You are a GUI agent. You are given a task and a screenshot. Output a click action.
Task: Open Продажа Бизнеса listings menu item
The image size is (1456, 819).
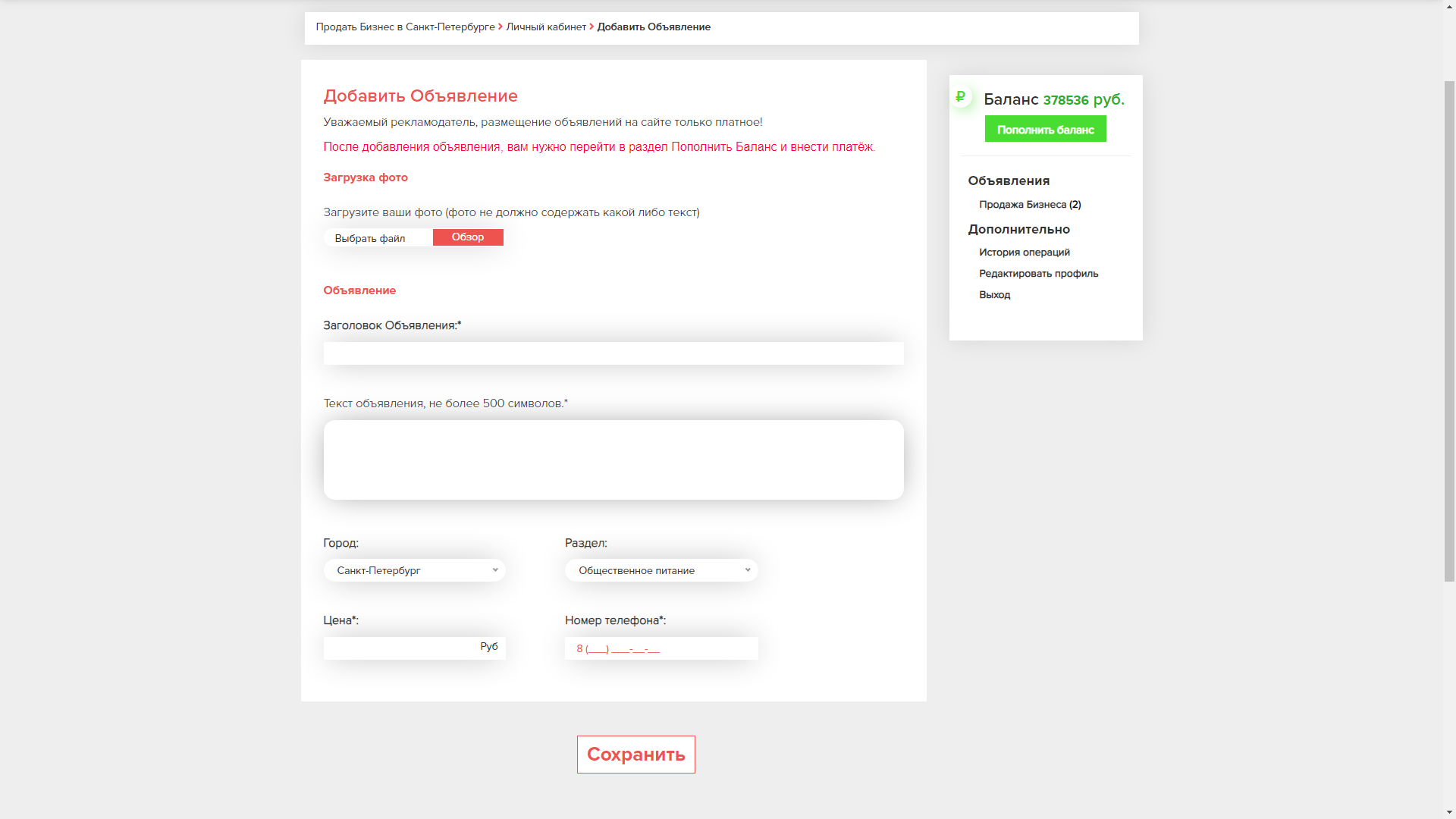1029,205
